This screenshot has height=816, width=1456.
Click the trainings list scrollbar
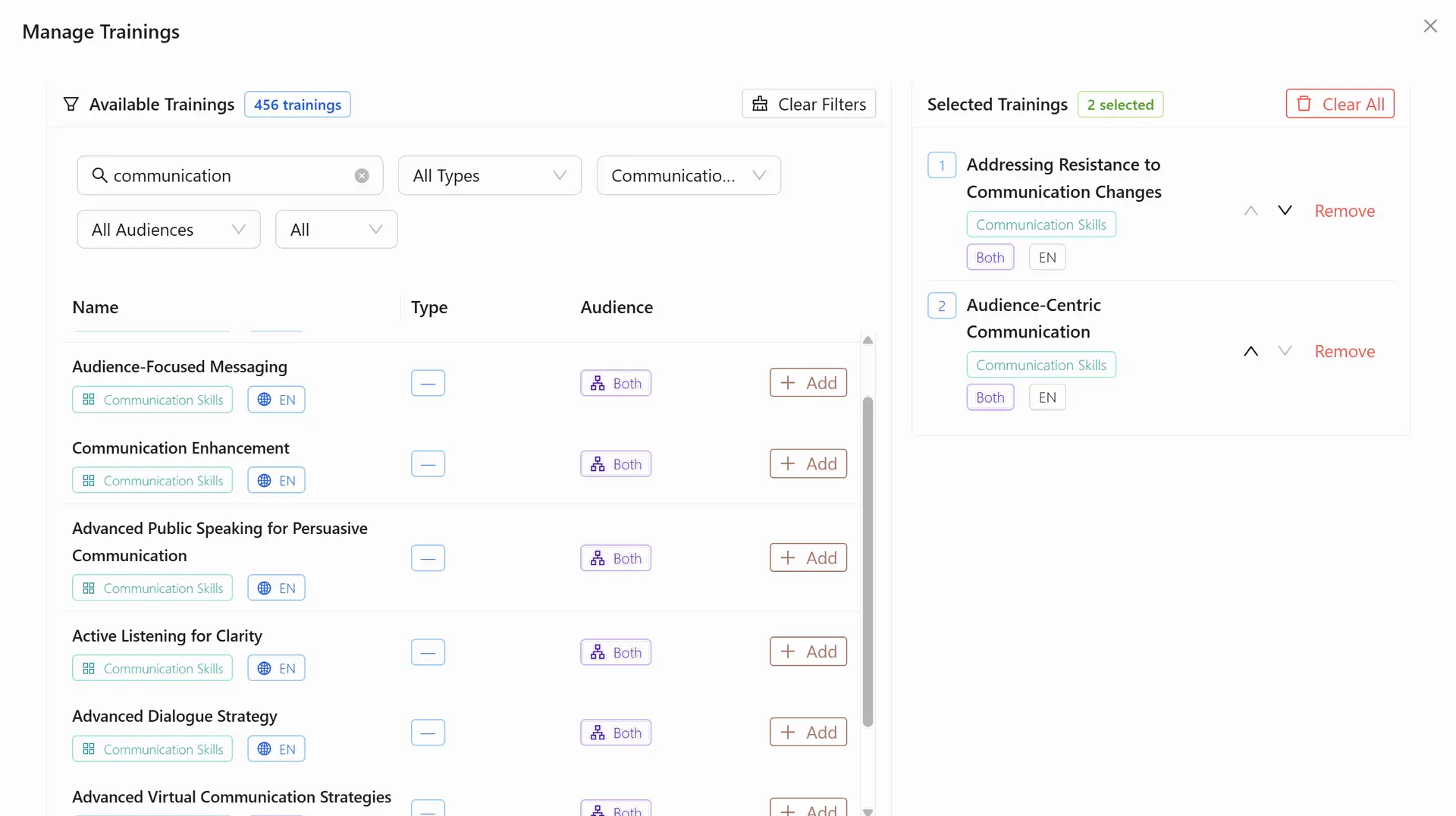[x=868, y=561]
